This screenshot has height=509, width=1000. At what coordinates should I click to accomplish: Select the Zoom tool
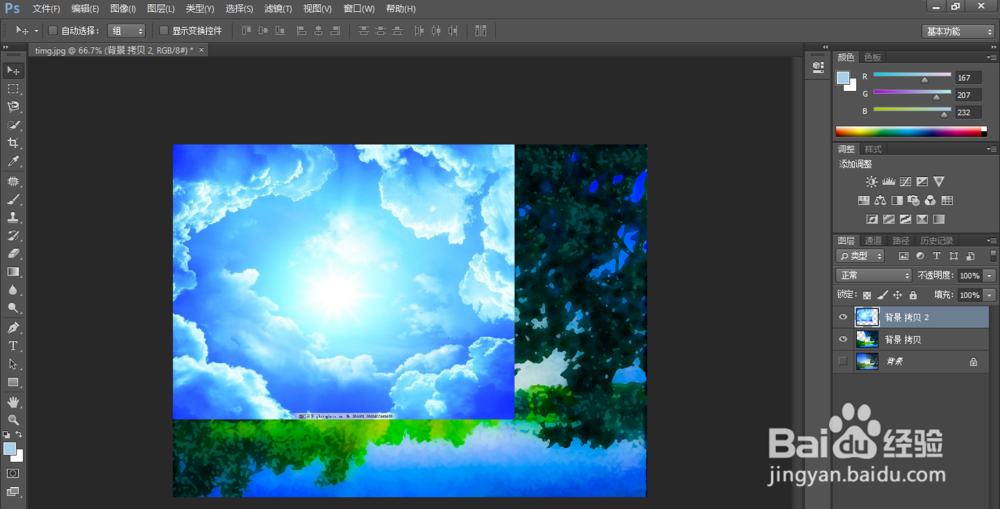click(13, 420)
